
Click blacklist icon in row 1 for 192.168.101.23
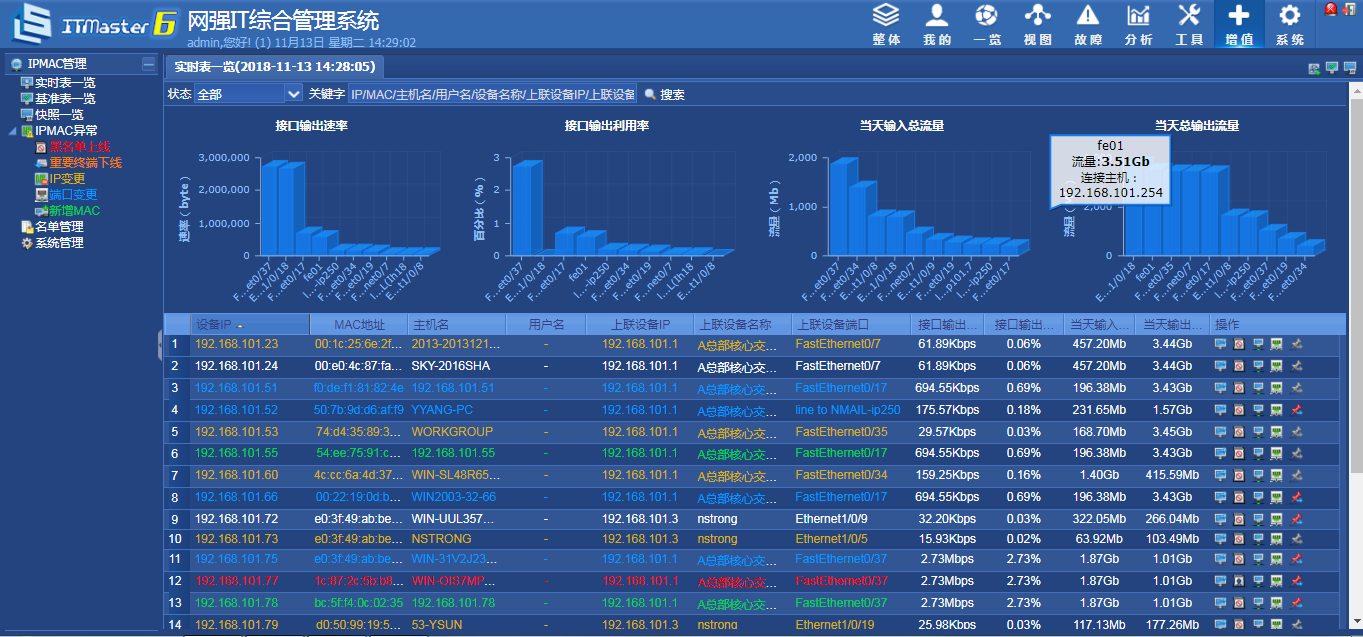tap(1239, 344)
